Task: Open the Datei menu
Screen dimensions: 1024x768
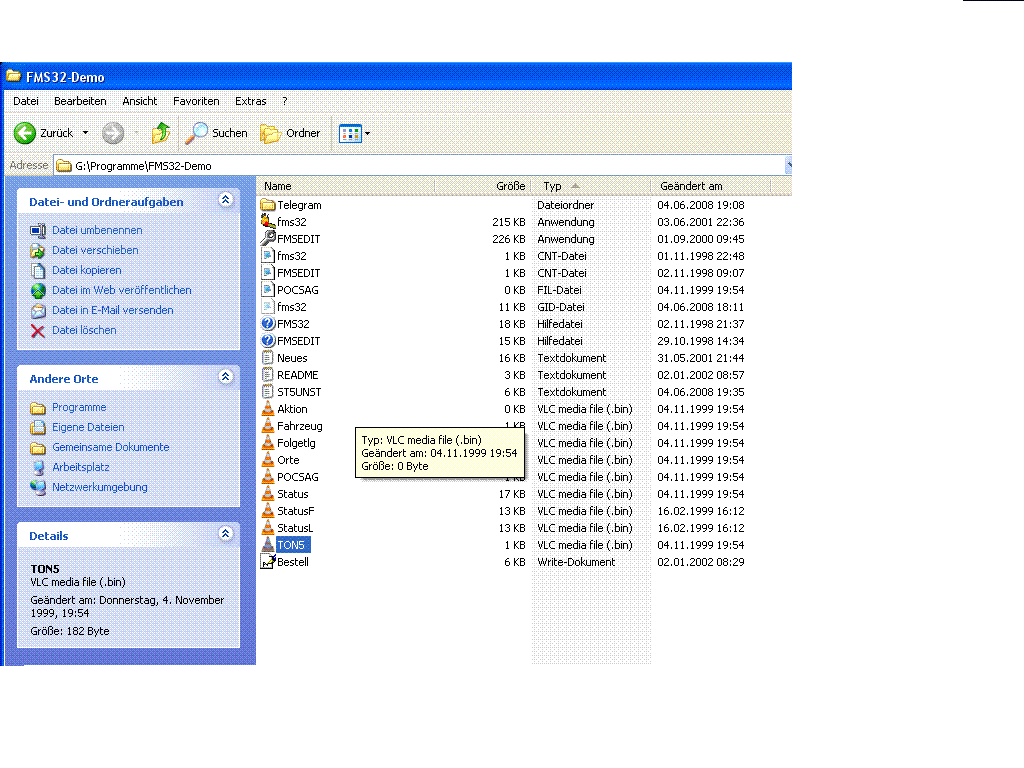Action: coord(25,101)
